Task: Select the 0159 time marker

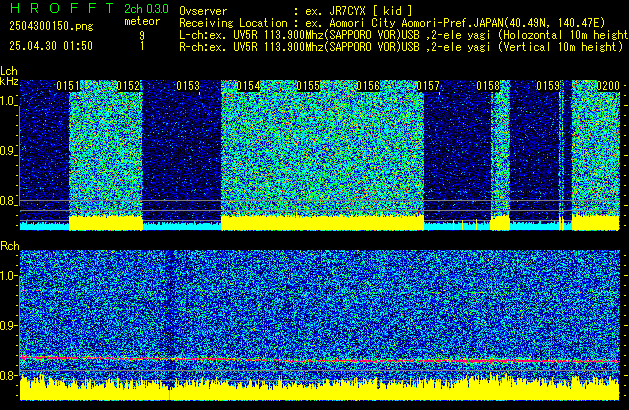Action: [x=548, y=86]
